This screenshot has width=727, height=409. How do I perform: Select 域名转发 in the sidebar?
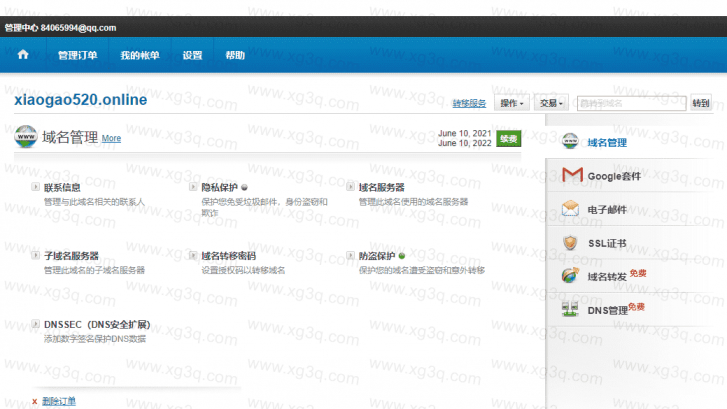607,277
